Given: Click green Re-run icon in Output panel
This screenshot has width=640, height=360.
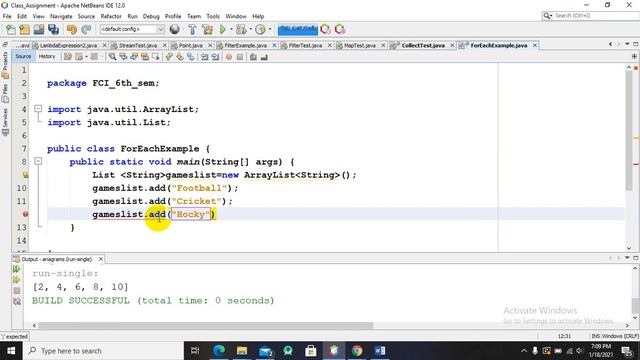Looking at the screenshot, I should [x=17, y=269].
